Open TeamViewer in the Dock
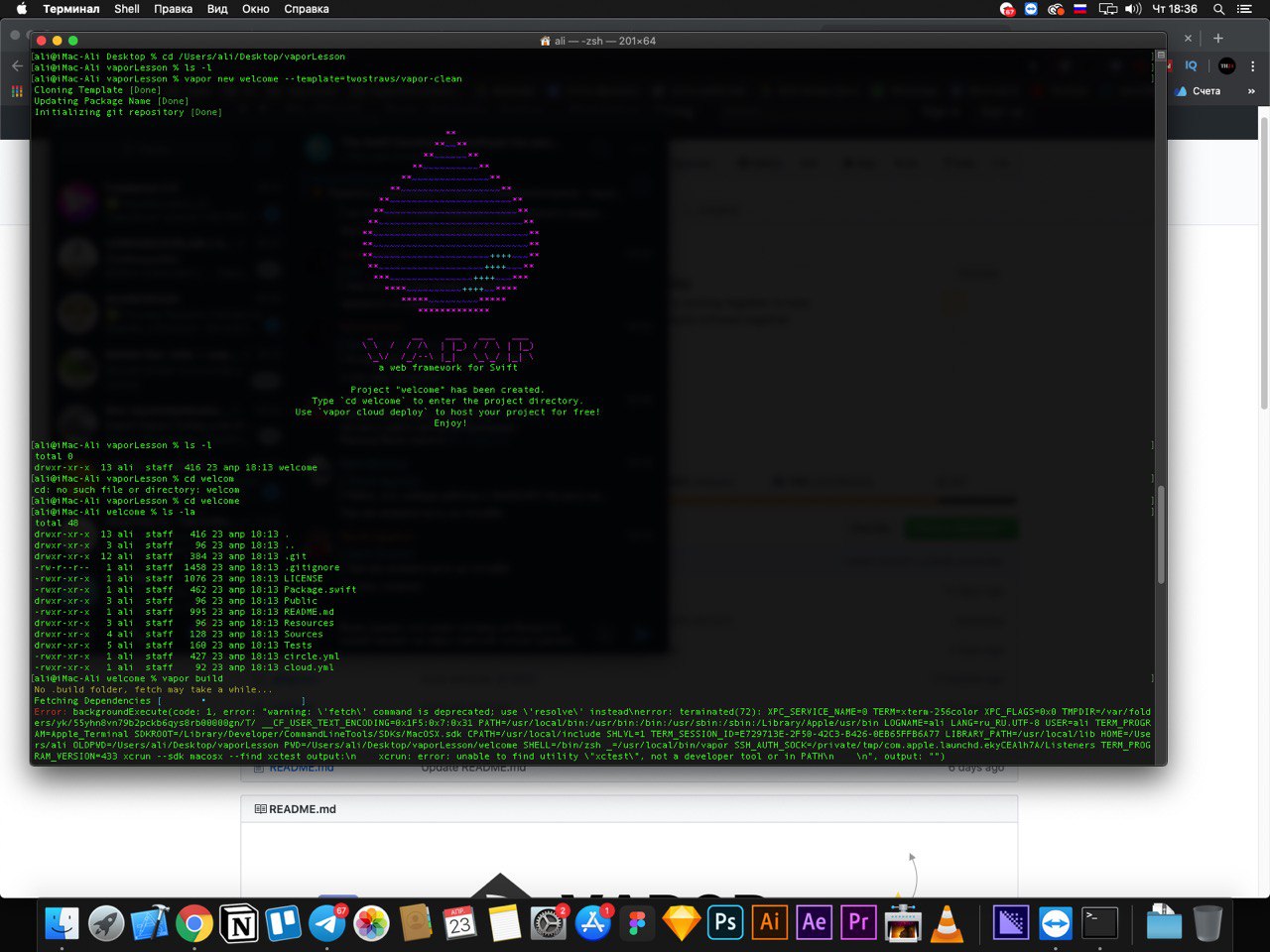1270x952 pixels. (1055, 924)
